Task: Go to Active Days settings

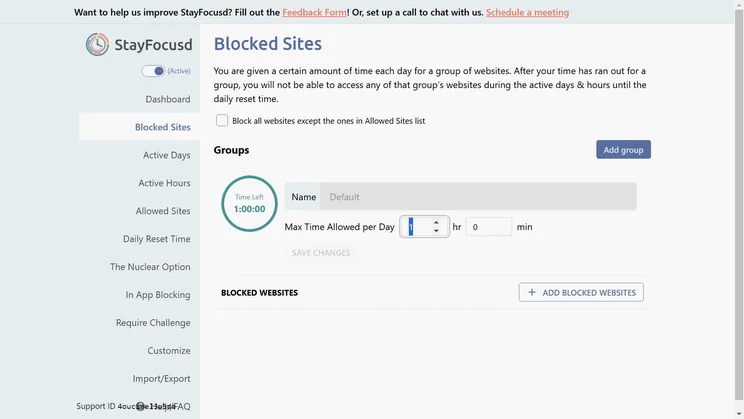Action: pyautogui.click(x=167, y=155)
